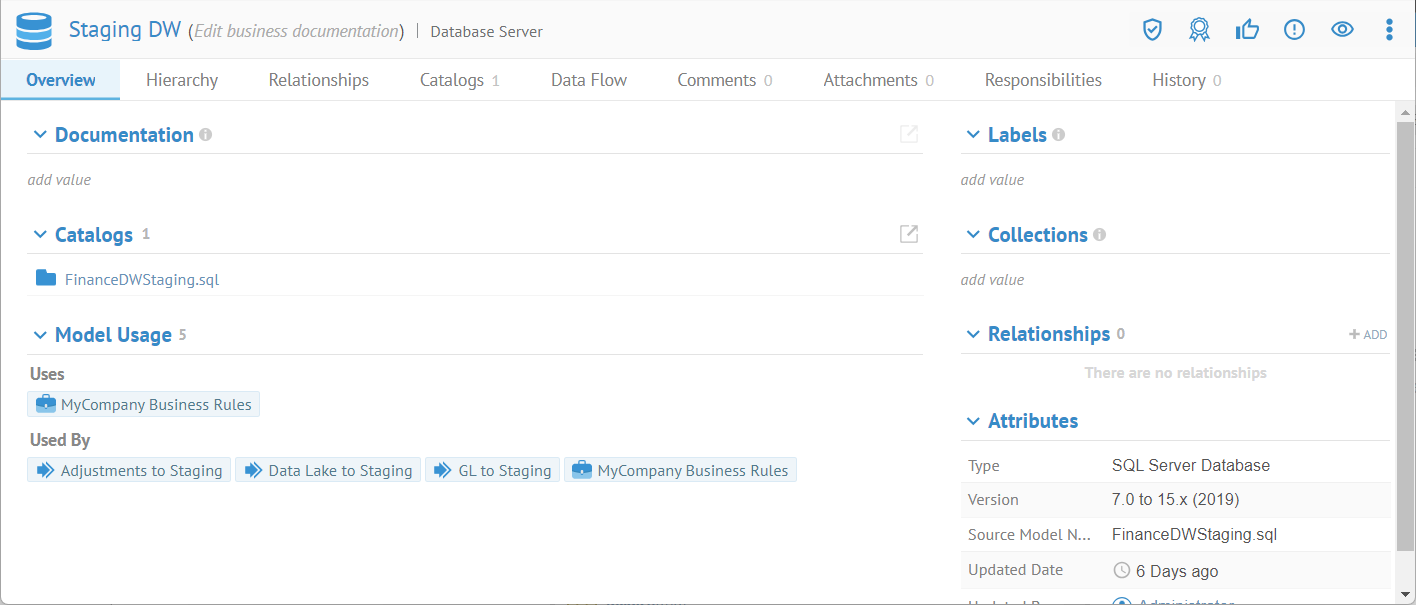Click the award ribbon endorsement icon
The image size is (1416, 605).
1199,30
